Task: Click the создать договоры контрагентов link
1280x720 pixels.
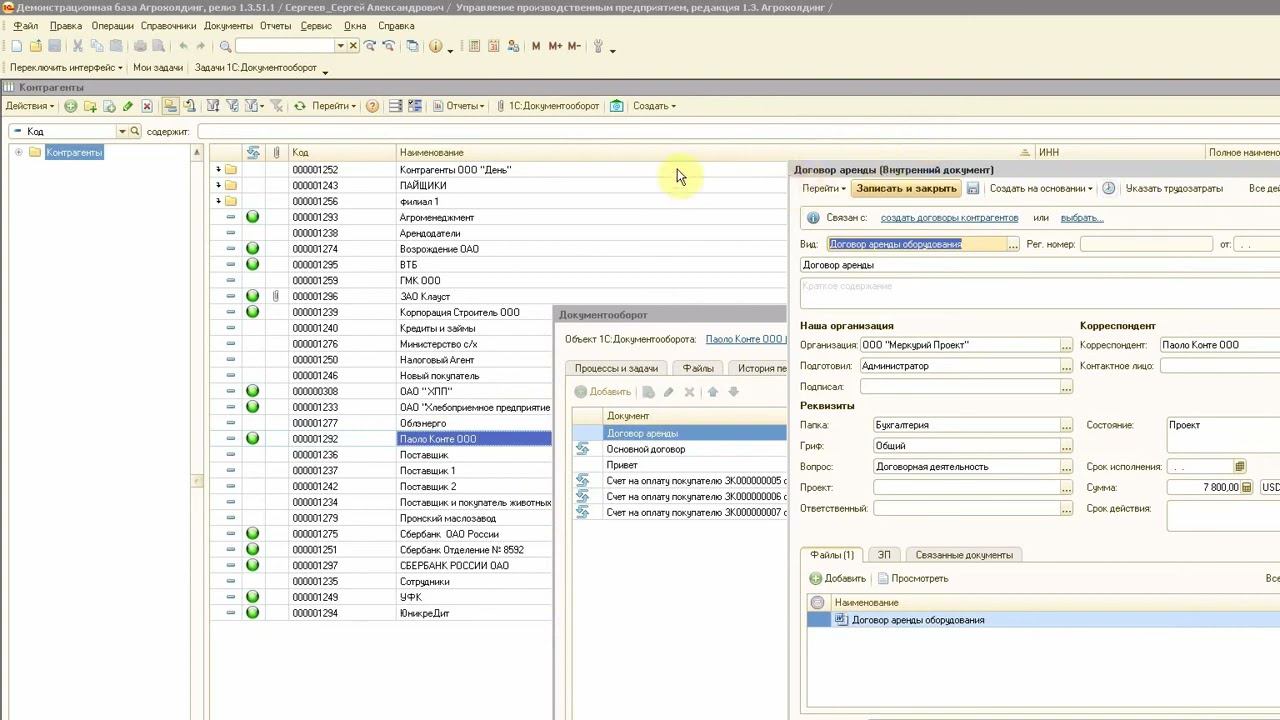Action: click(x=949, y=218)
